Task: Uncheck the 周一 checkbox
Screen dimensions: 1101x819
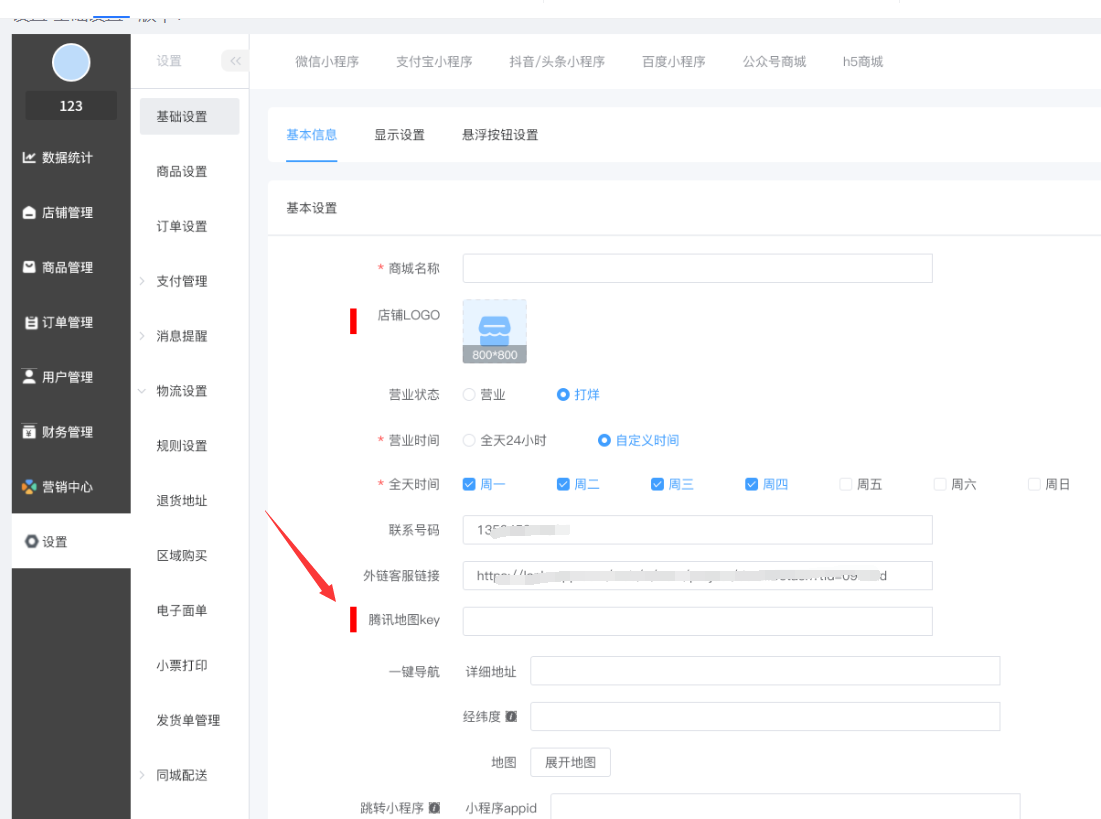Action: point(469,485)
